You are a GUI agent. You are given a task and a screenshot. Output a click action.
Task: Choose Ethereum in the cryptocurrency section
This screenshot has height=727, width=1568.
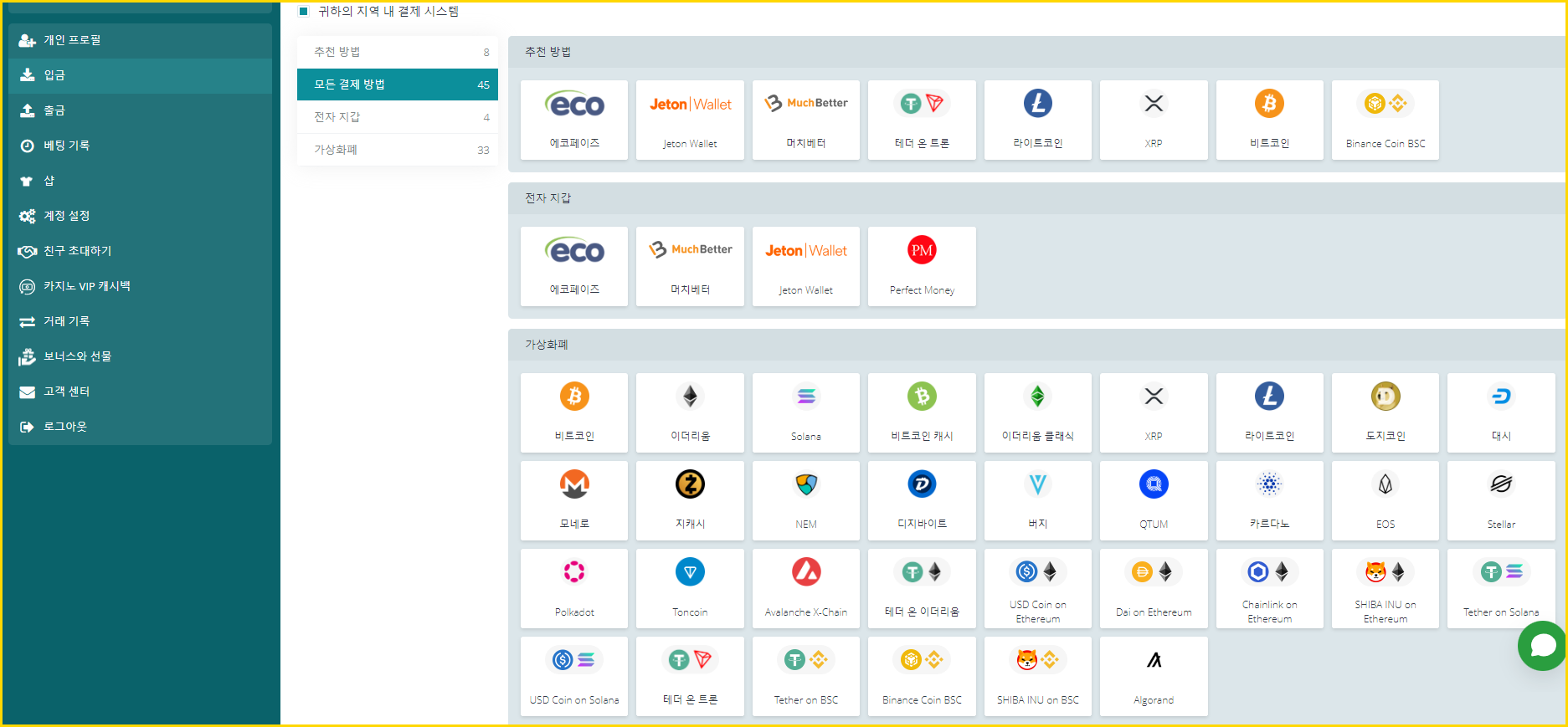pos(690,412)
